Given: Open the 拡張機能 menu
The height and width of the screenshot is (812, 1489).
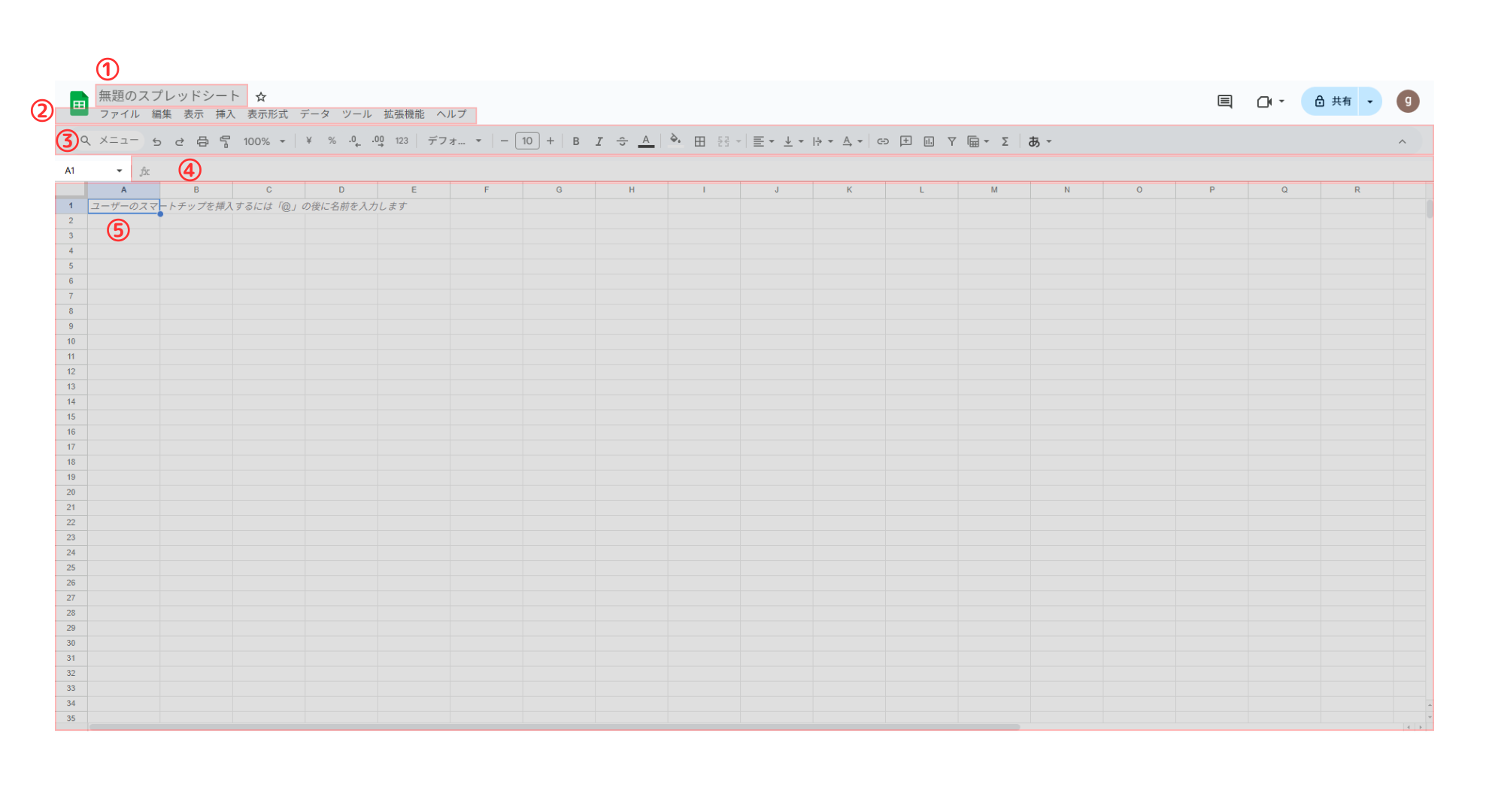Looking at the screenshot, I should click(x=405, y=114).
